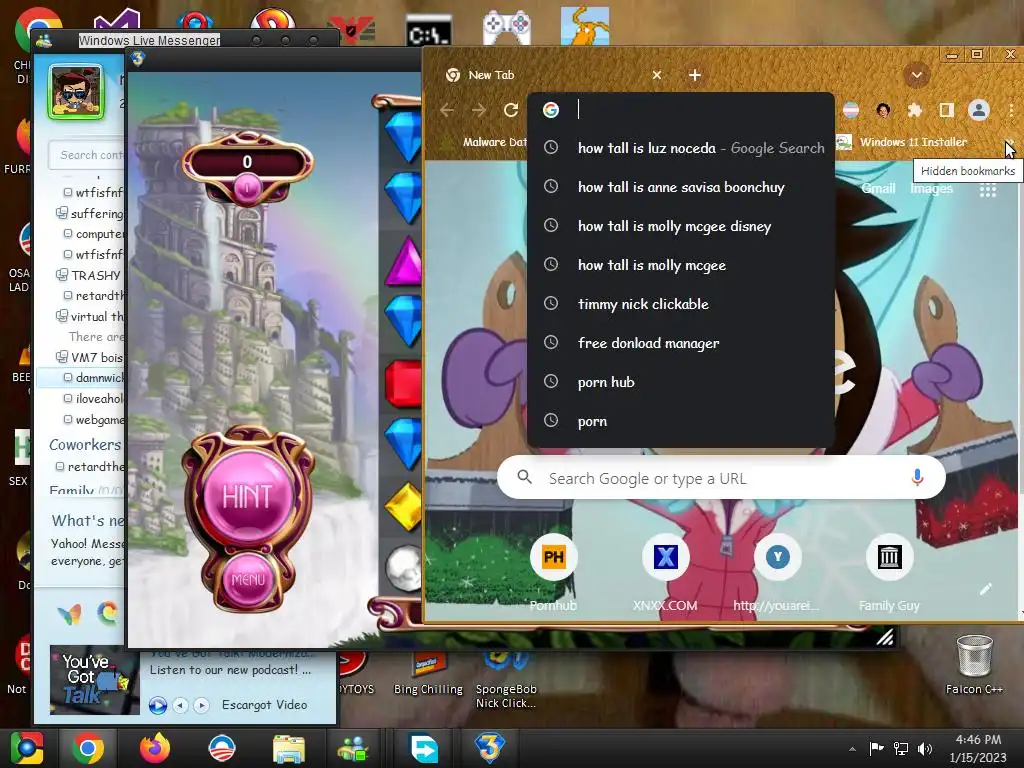
Task: Open the Google apps grid
Action: tap(987, 189)
